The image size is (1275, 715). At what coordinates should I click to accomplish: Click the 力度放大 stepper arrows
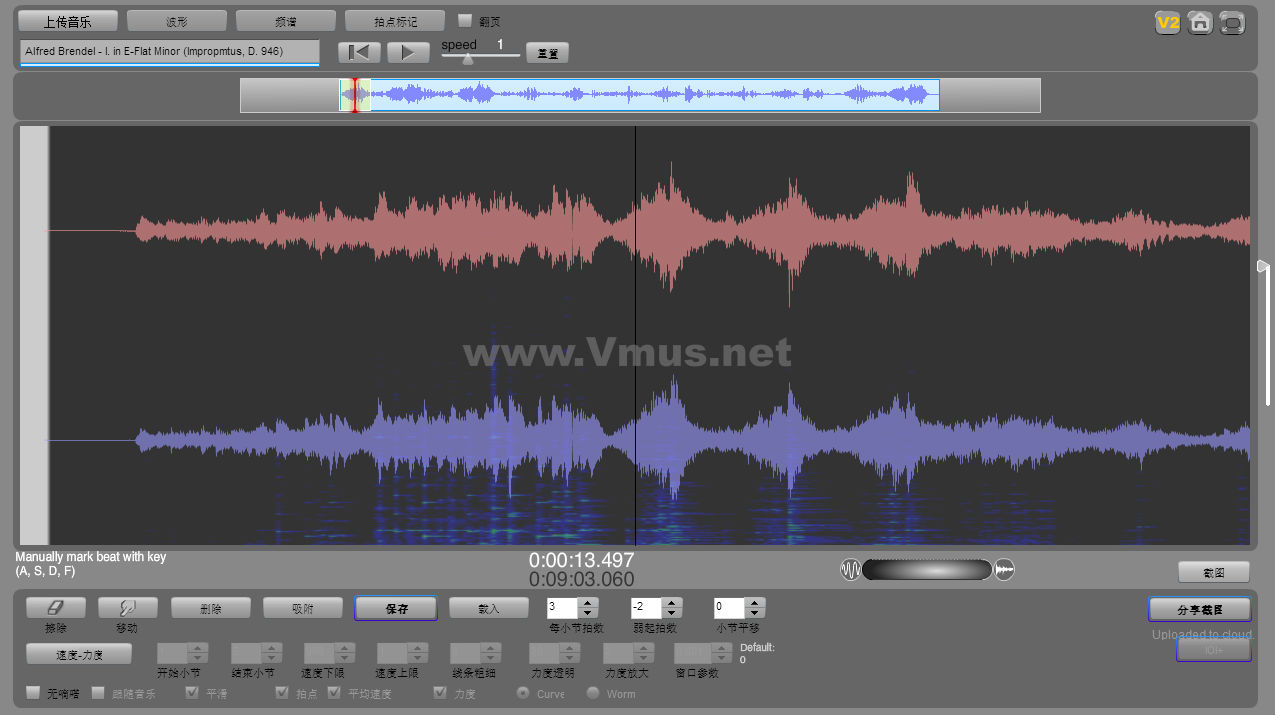(645, 653)
